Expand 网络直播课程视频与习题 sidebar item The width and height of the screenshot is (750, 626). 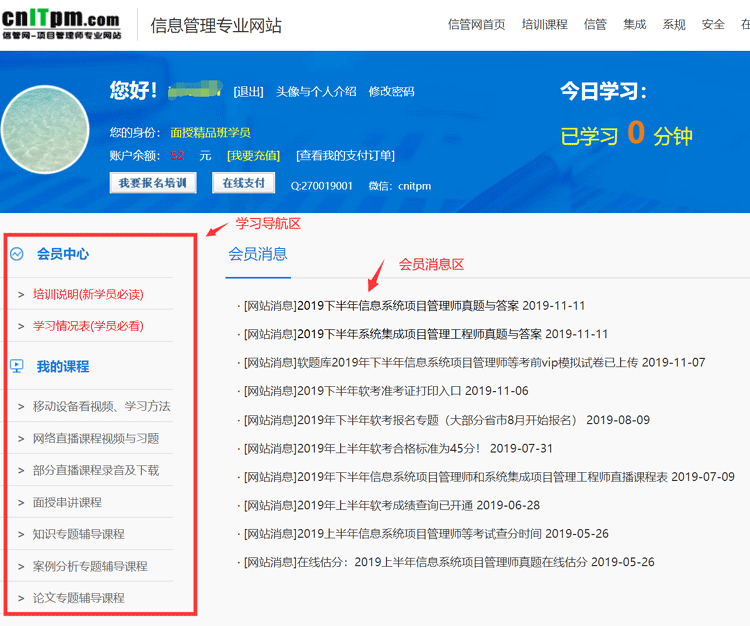(95, 438)
